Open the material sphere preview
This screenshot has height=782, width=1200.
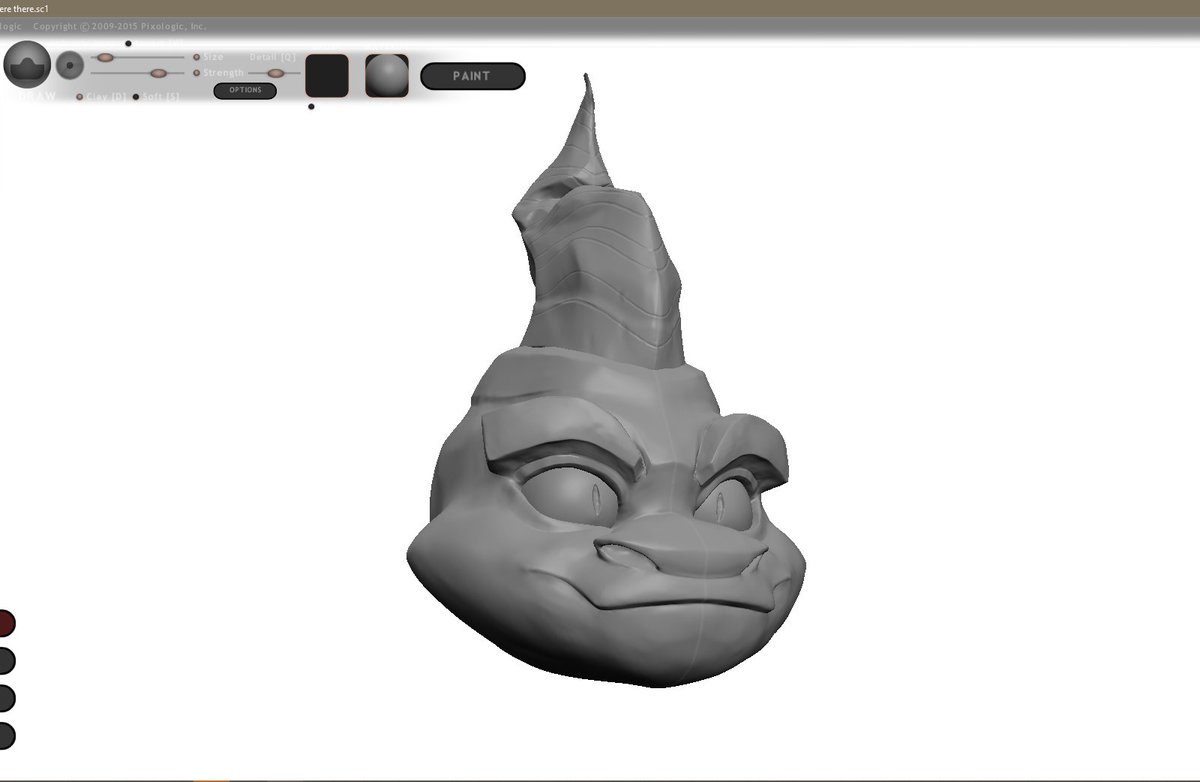[x=386, y=73]
